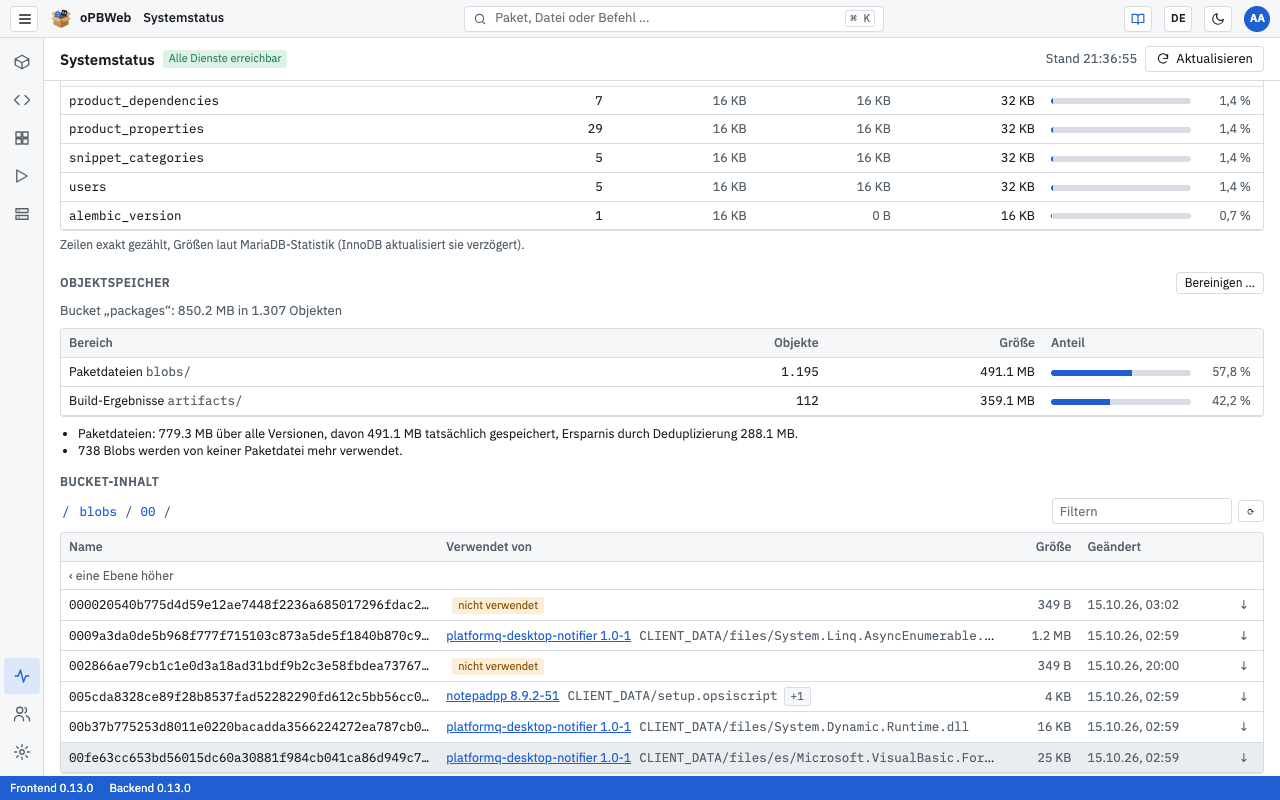This screenshot has height=800, width=1280.
Task: Click the 'Alle Dienste erreichbar' status badge
Action: pyautogui.click(x=225, y=59)
